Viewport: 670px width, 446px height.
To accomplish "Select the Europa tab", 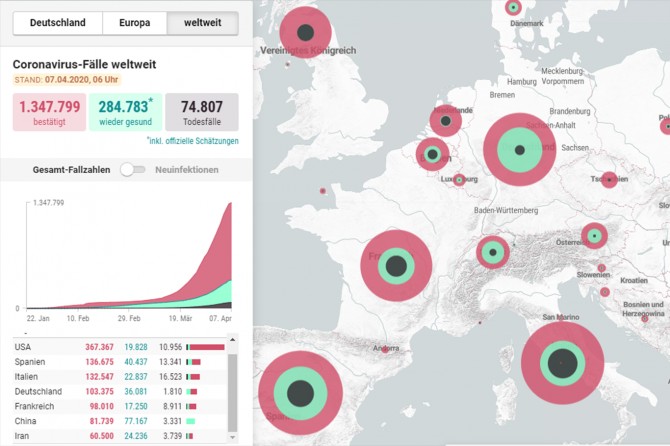I will point(135,23).
